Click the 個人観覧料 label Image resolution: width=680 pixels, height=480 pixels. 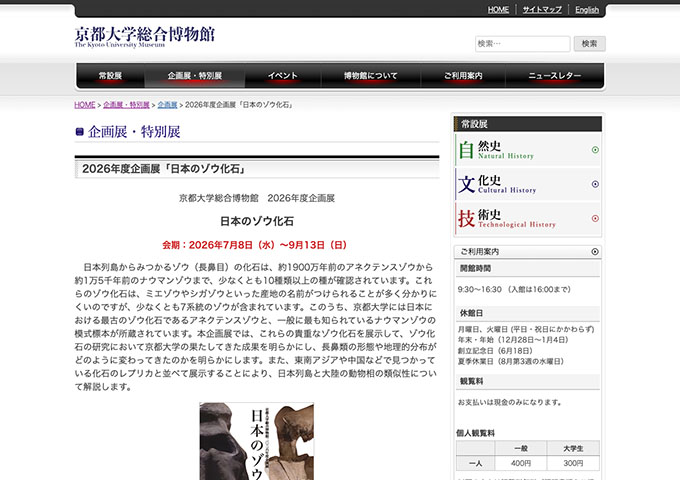[x=475, y=433]
